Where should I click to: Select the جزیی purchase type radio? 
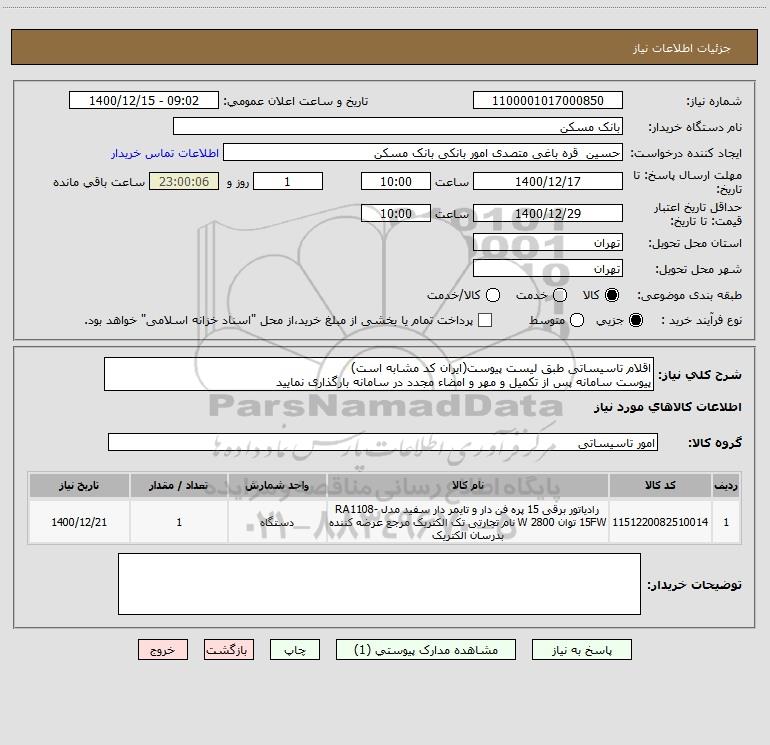pos(635,320)
